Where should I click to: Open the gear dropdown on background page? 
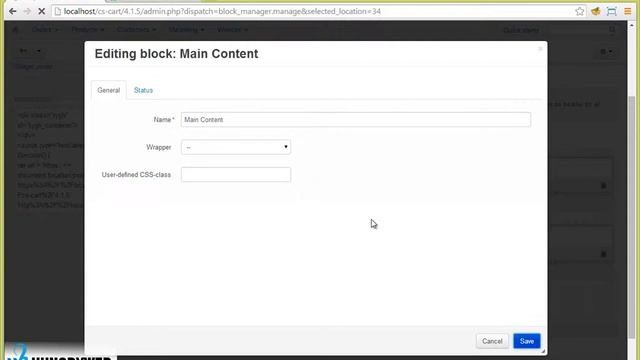[x=606, y=51]
